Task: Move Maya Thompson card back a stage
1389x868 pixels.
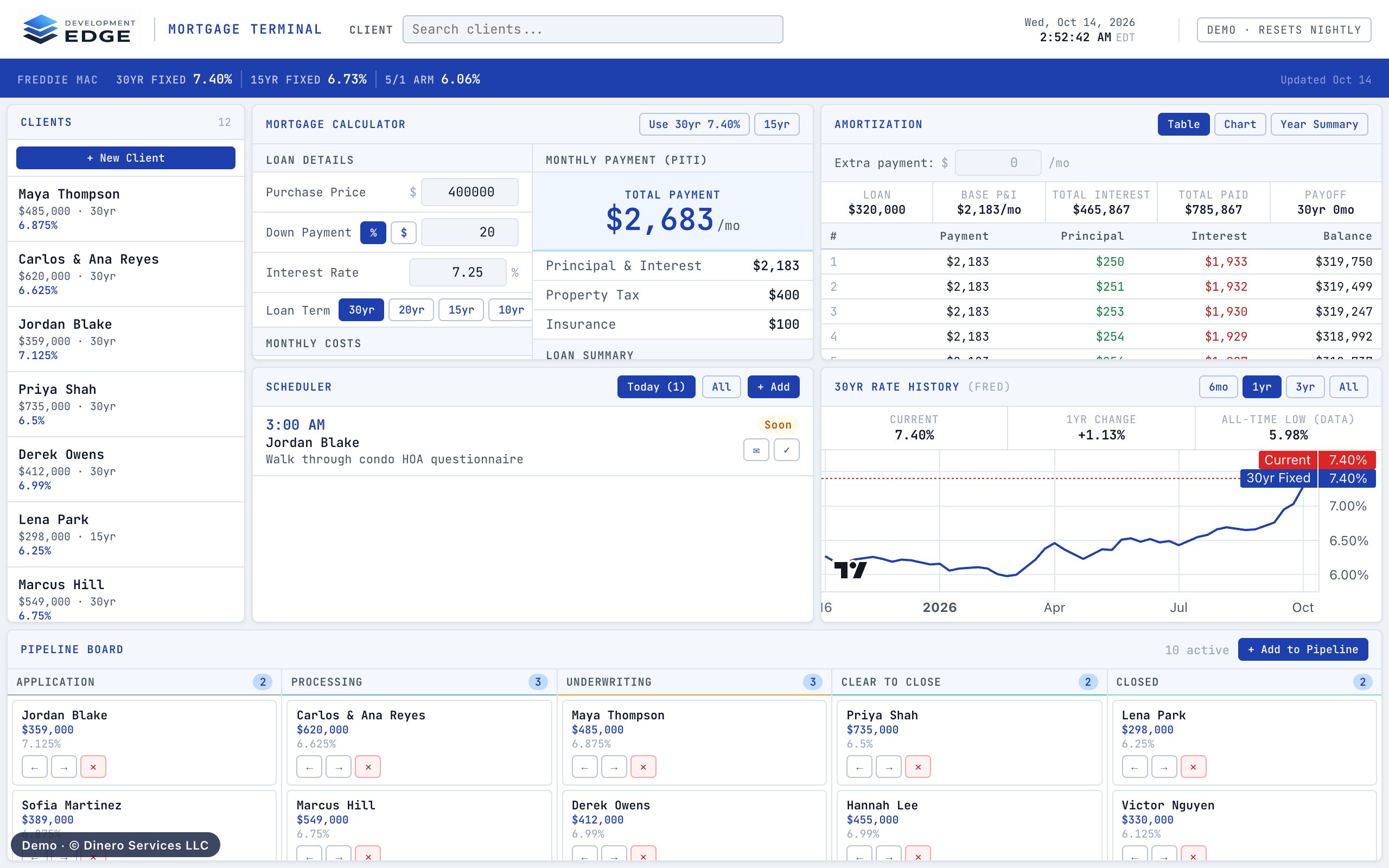Action: [584, 767]
